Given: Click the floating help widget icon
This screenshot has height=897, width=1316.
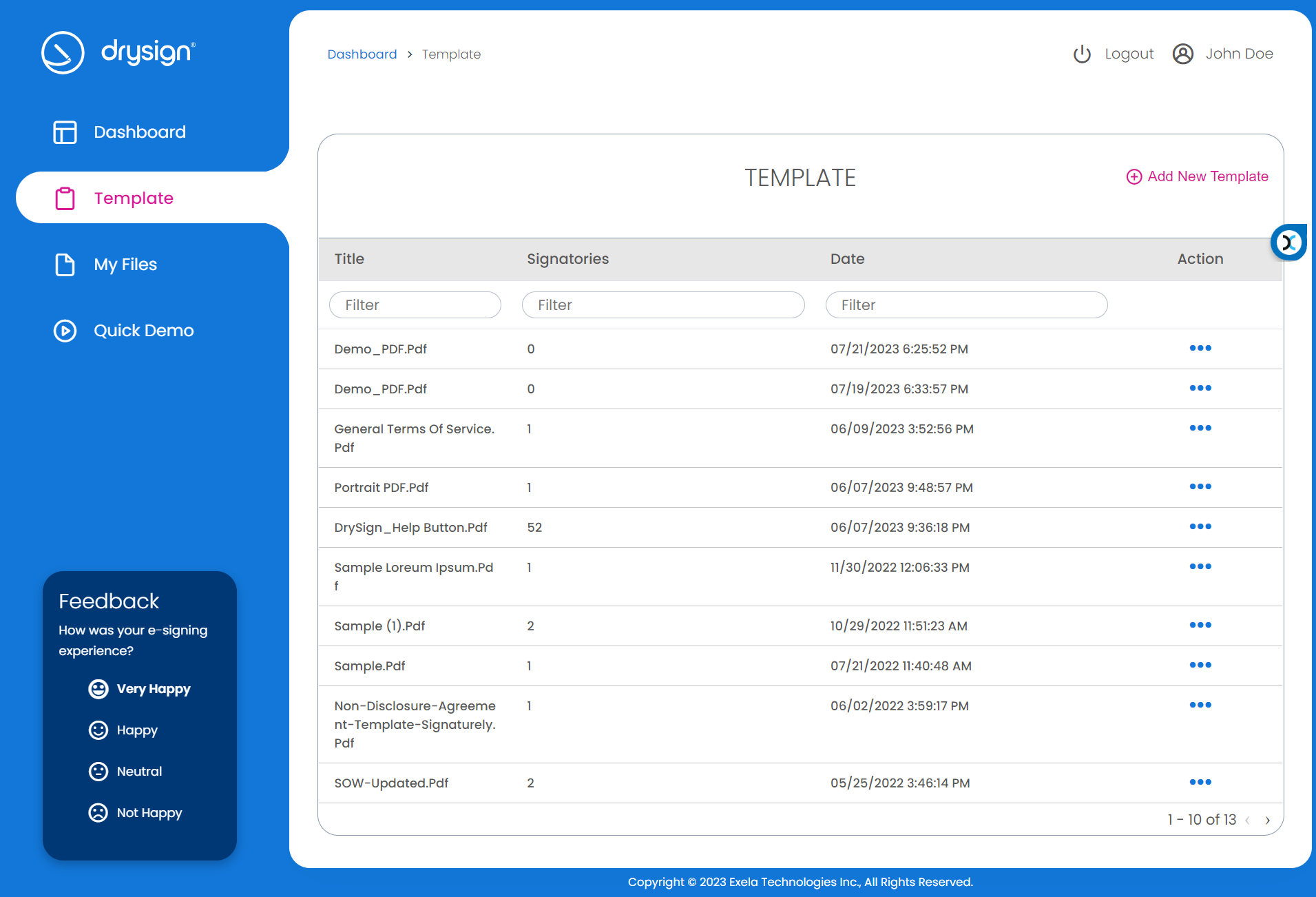Looking at the screenshot, I should [x=1288, y=243].
